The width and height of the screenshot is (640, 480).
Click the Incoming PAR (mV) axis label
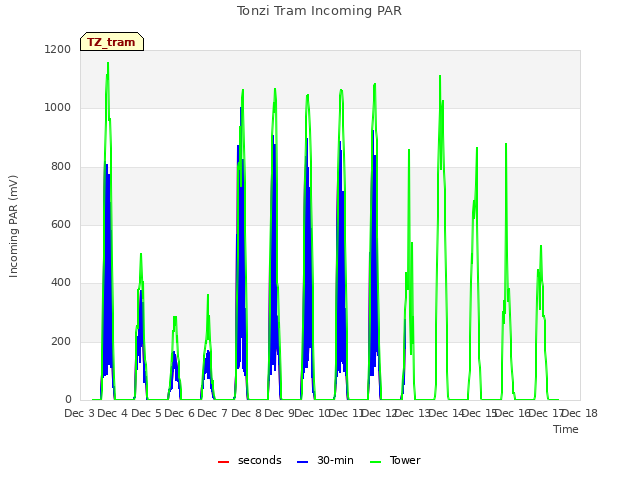(13, 227)
